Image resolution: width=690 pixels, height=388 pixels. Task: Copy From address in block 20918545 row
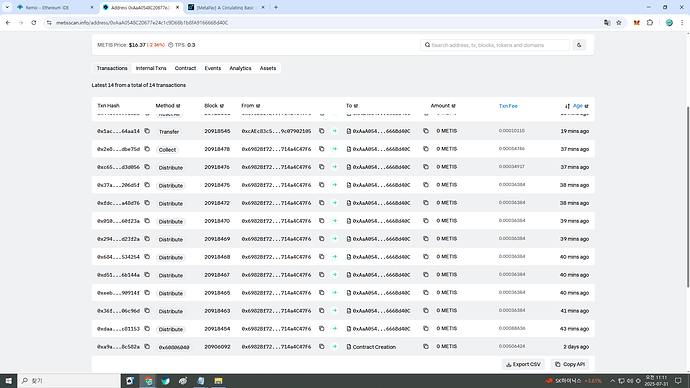[x=322, y=131]
